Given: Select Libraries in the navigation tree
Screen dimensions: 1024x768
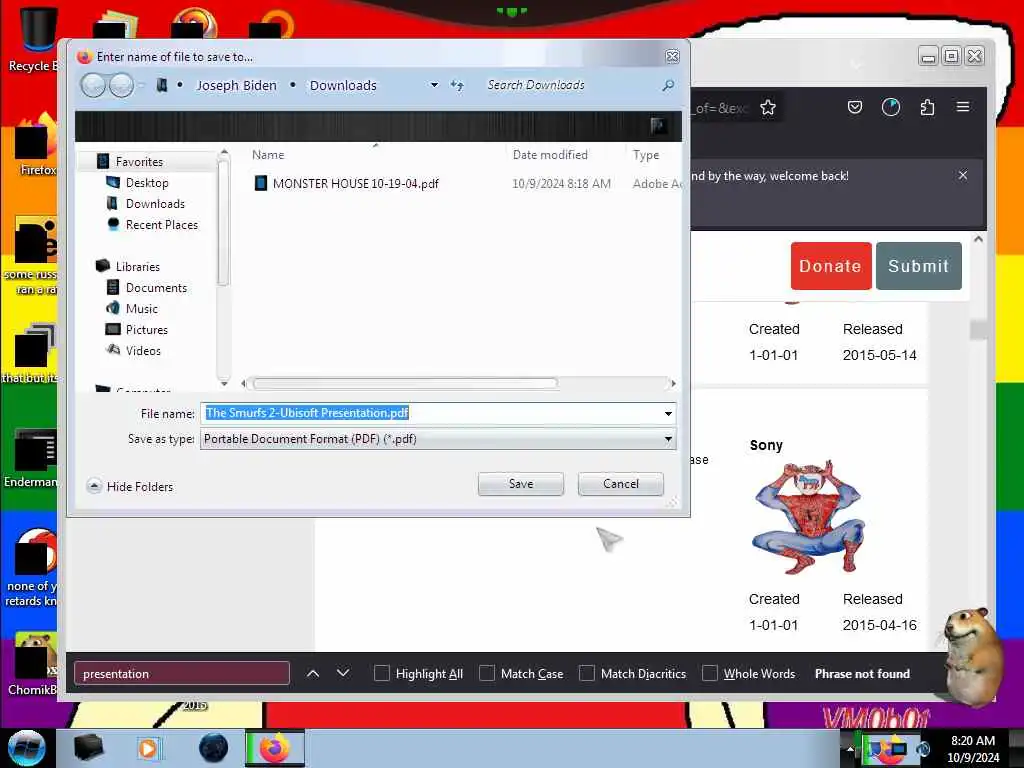Looking at the screenshot, I should pyautogui.click(x=137, y=266).
